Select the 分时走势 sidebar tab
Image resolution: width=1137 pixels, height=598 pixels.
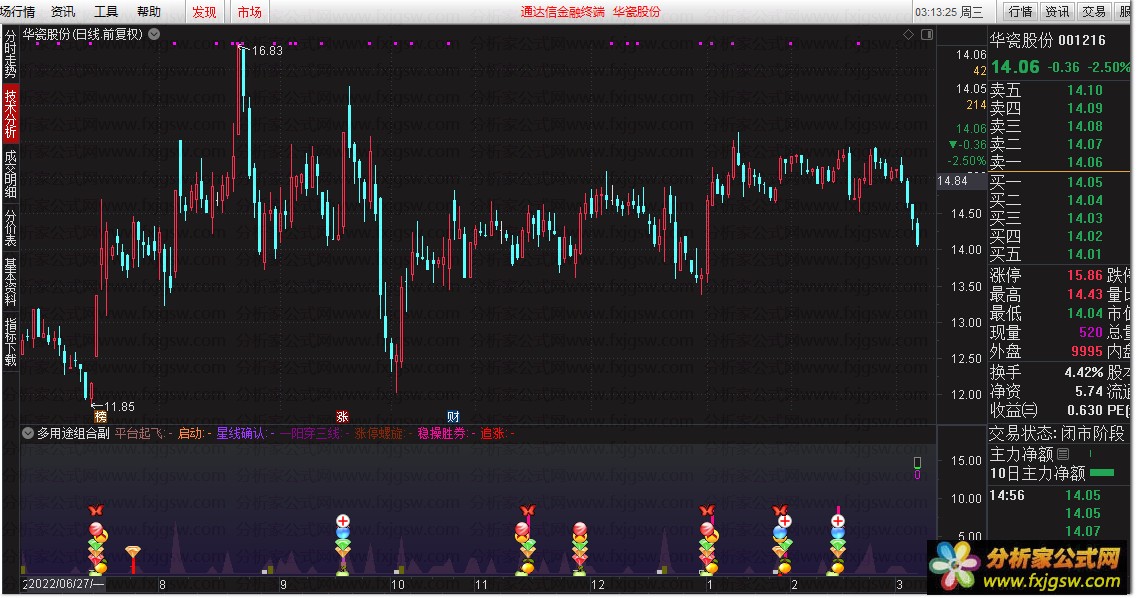pos(10,54)
